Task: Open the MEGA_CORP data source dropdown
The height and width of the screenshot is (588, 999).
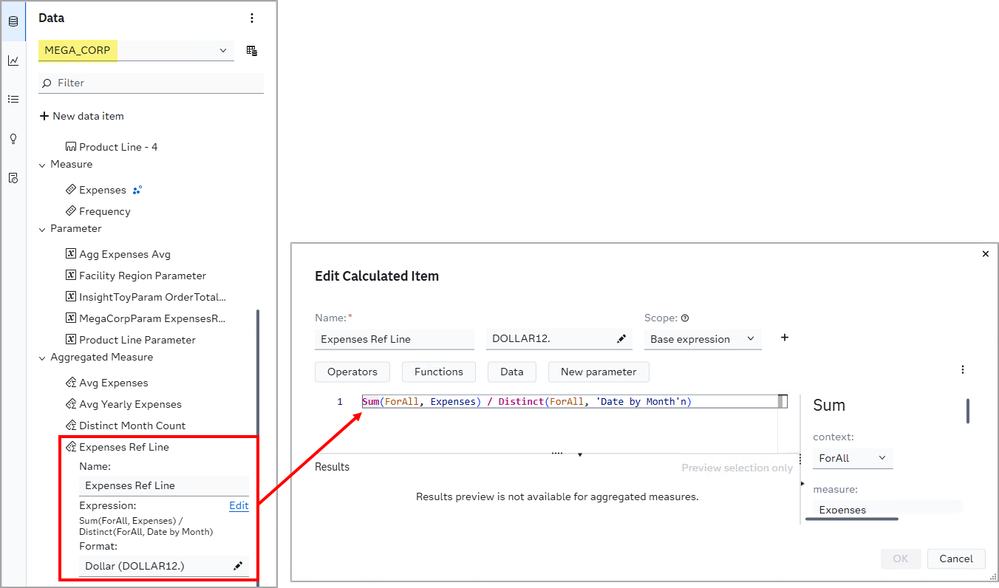Action: tap(136, 50)
